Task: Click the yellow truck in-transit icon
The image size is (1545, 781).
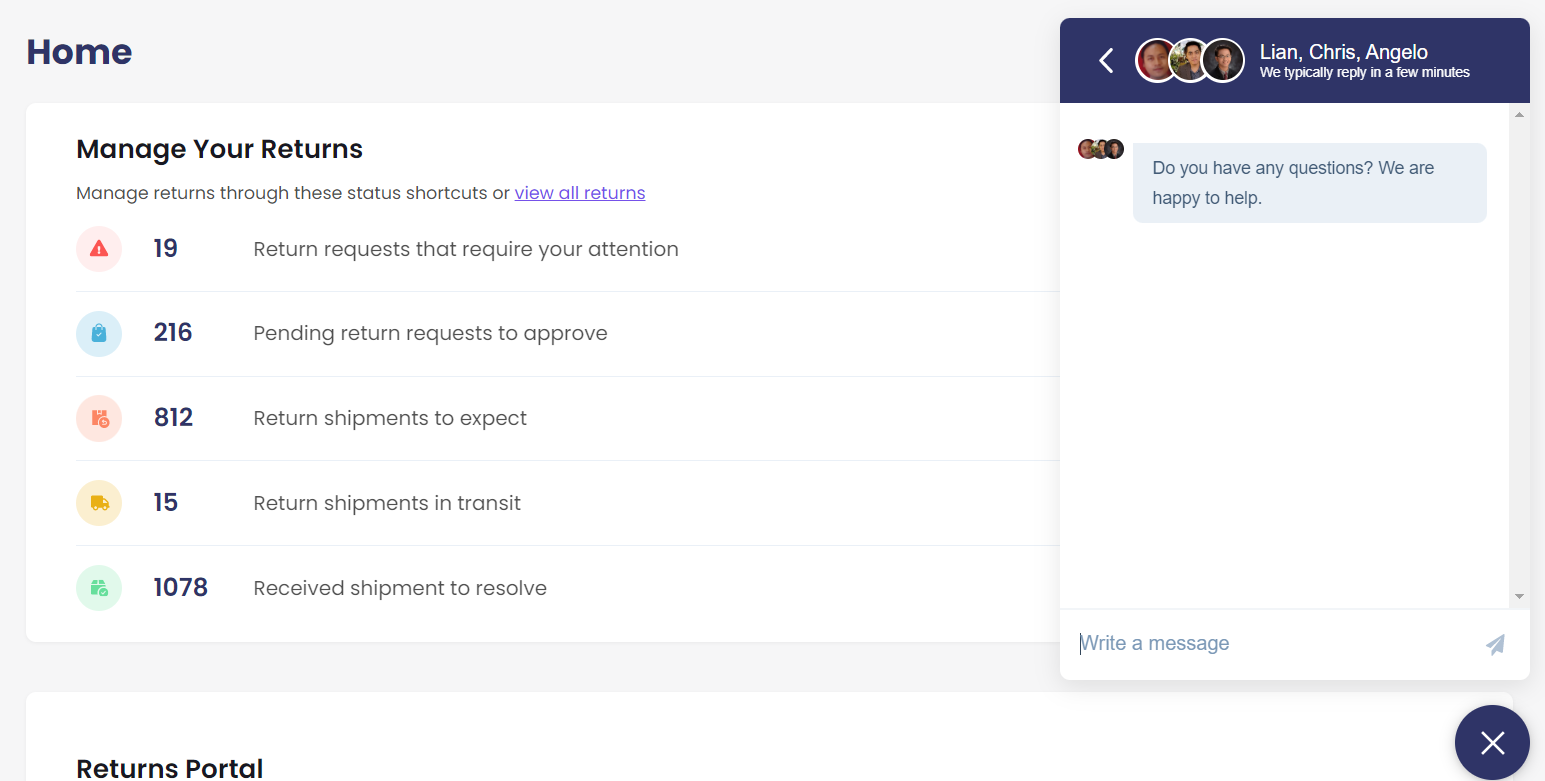Action: coord(99,503)
